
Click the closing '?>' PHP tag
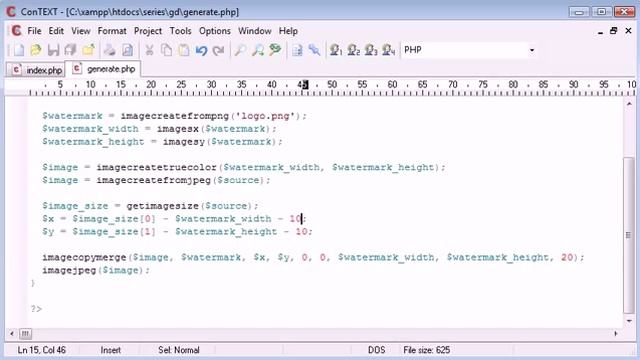[x=36, y=309]
